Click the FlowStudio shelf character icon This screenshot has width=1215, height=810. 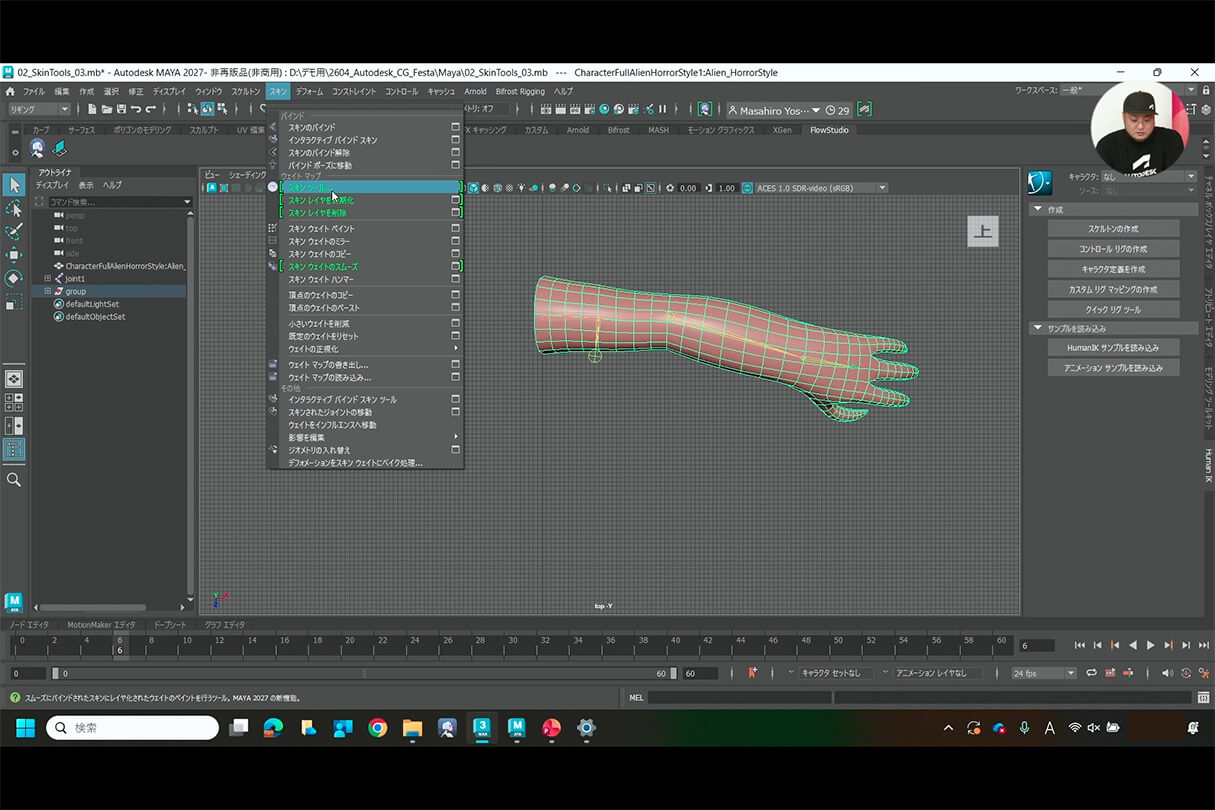[37, 148]
